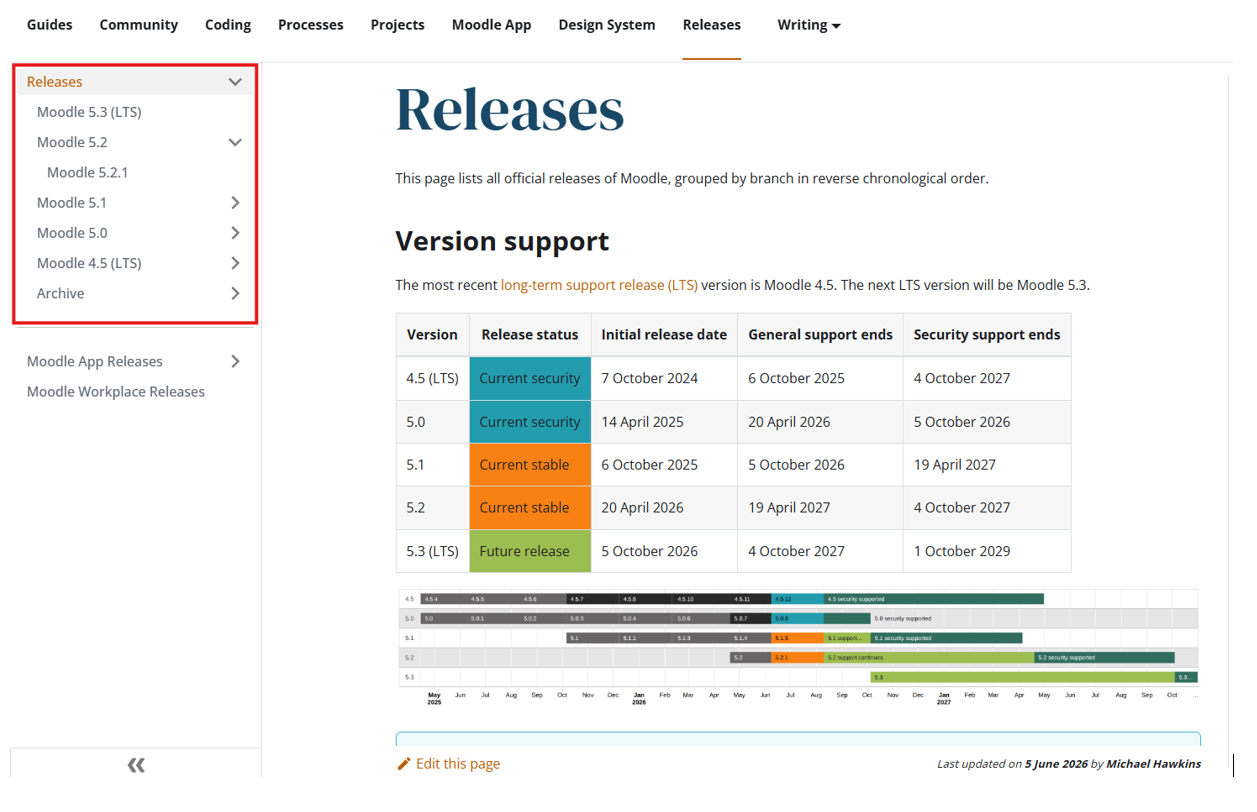Expand the Moodle App Releases chevron
1257x812 pixels.
[235, 361]
